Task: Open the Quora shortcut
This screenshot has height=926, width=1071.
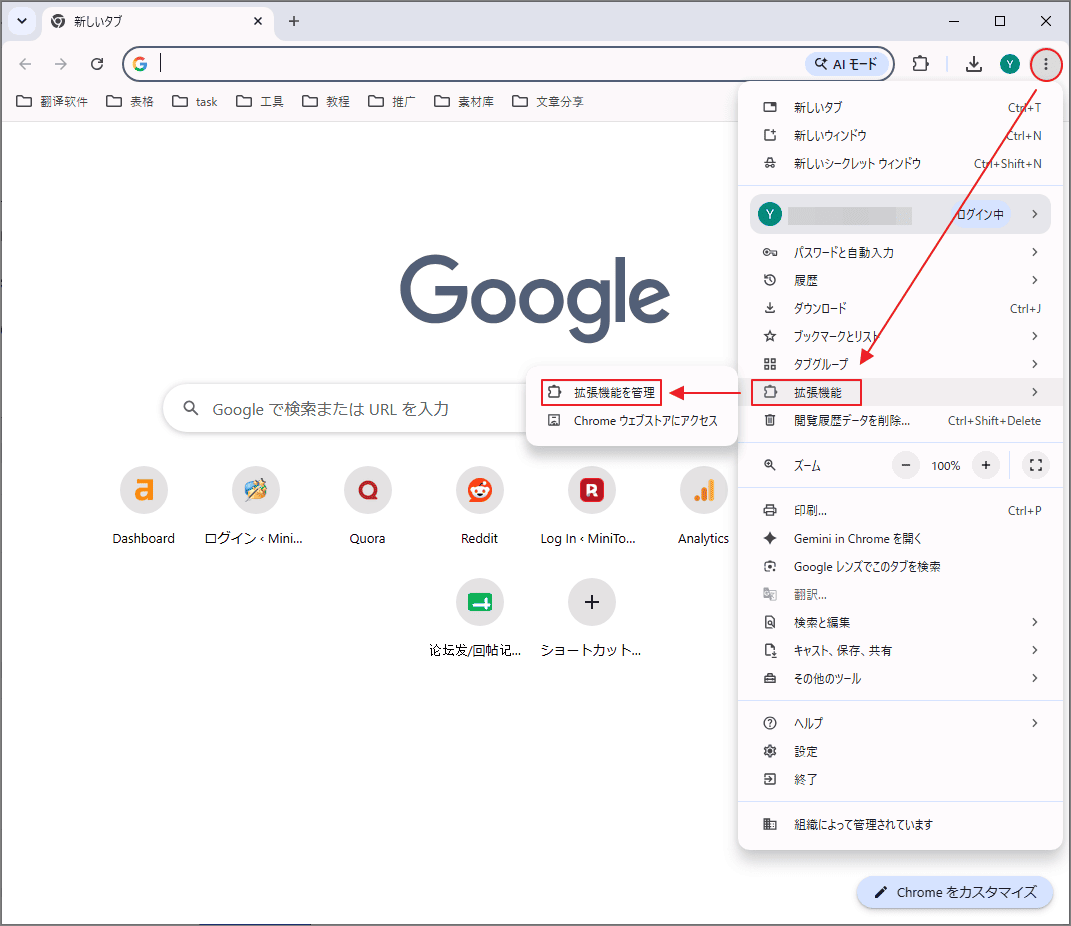Action: coord(367,506)
